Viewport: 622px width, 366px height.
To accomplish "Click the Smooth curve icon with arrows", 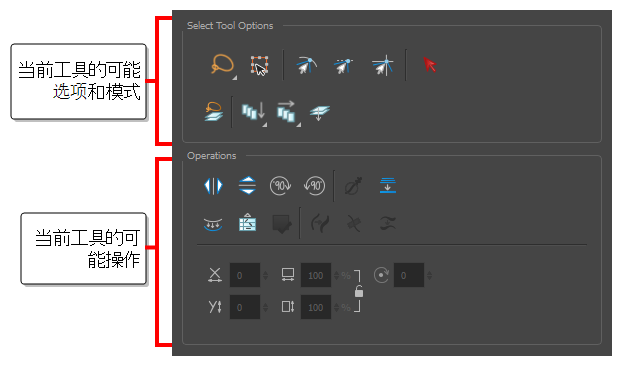I will pos(213,224).
